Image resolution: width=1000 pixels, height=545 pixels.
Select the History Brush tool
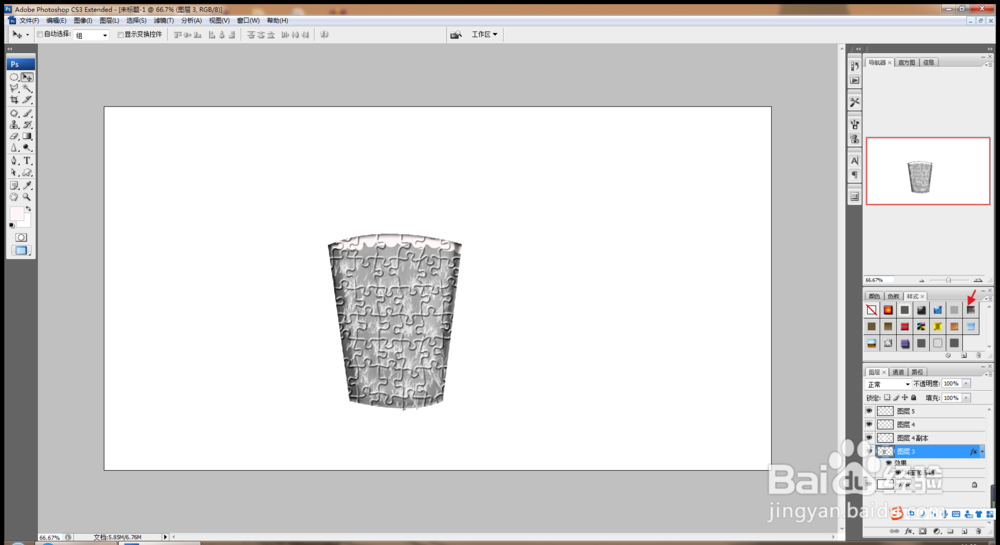coord(27,125)
